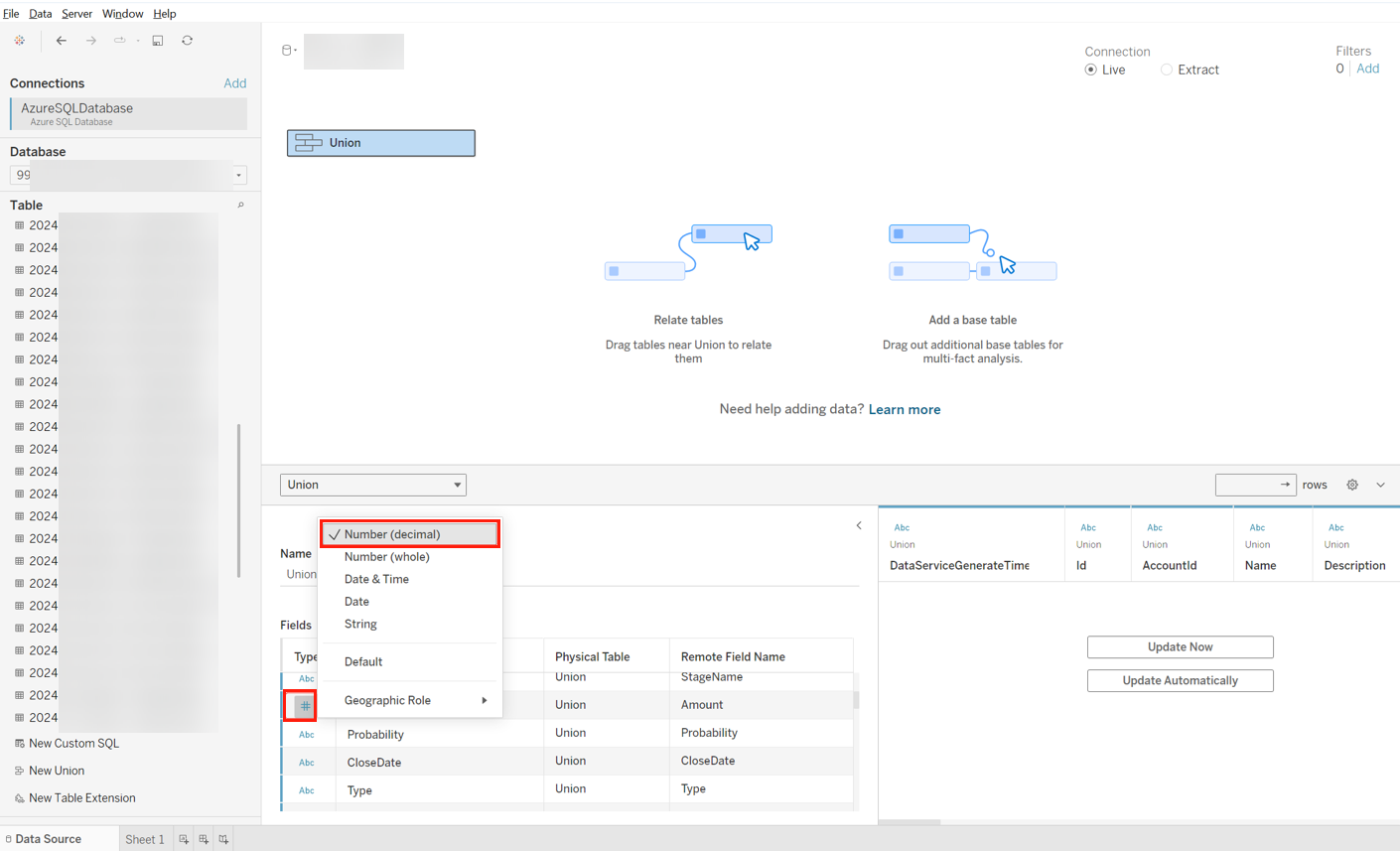Select the Live connection radio button

pos(1091,70)
